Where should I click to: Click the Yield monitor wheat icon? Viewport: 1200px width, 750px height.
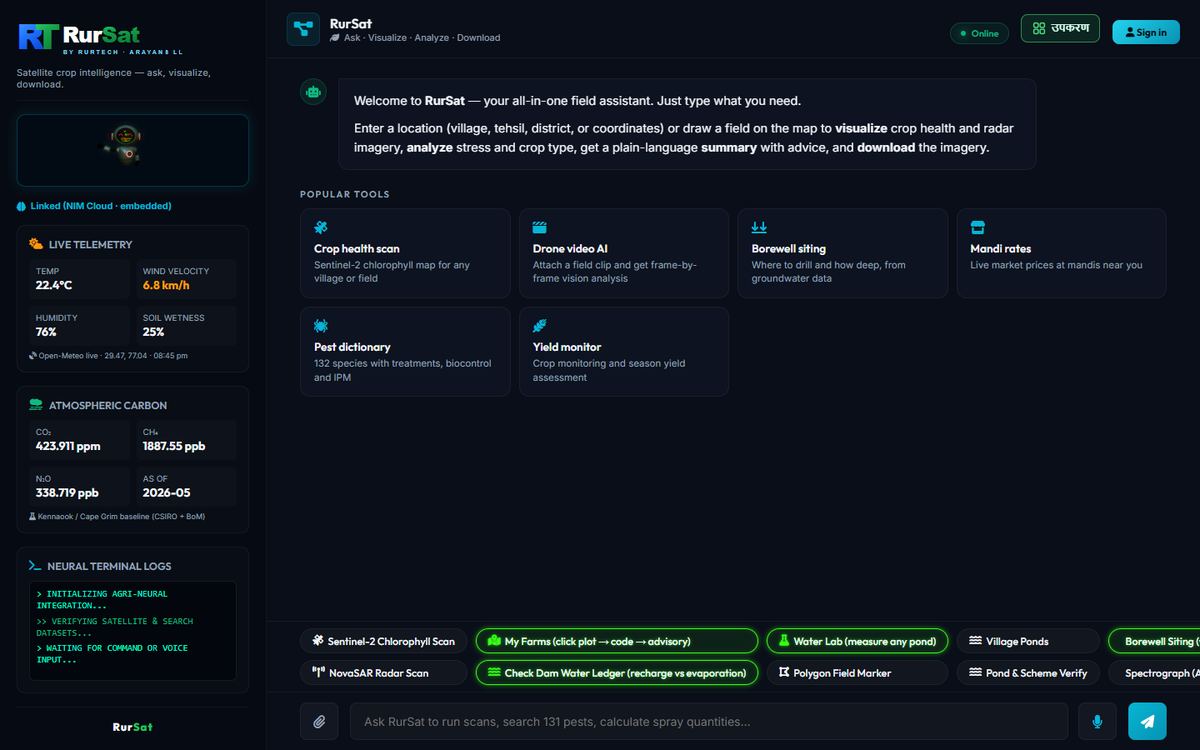540,326
